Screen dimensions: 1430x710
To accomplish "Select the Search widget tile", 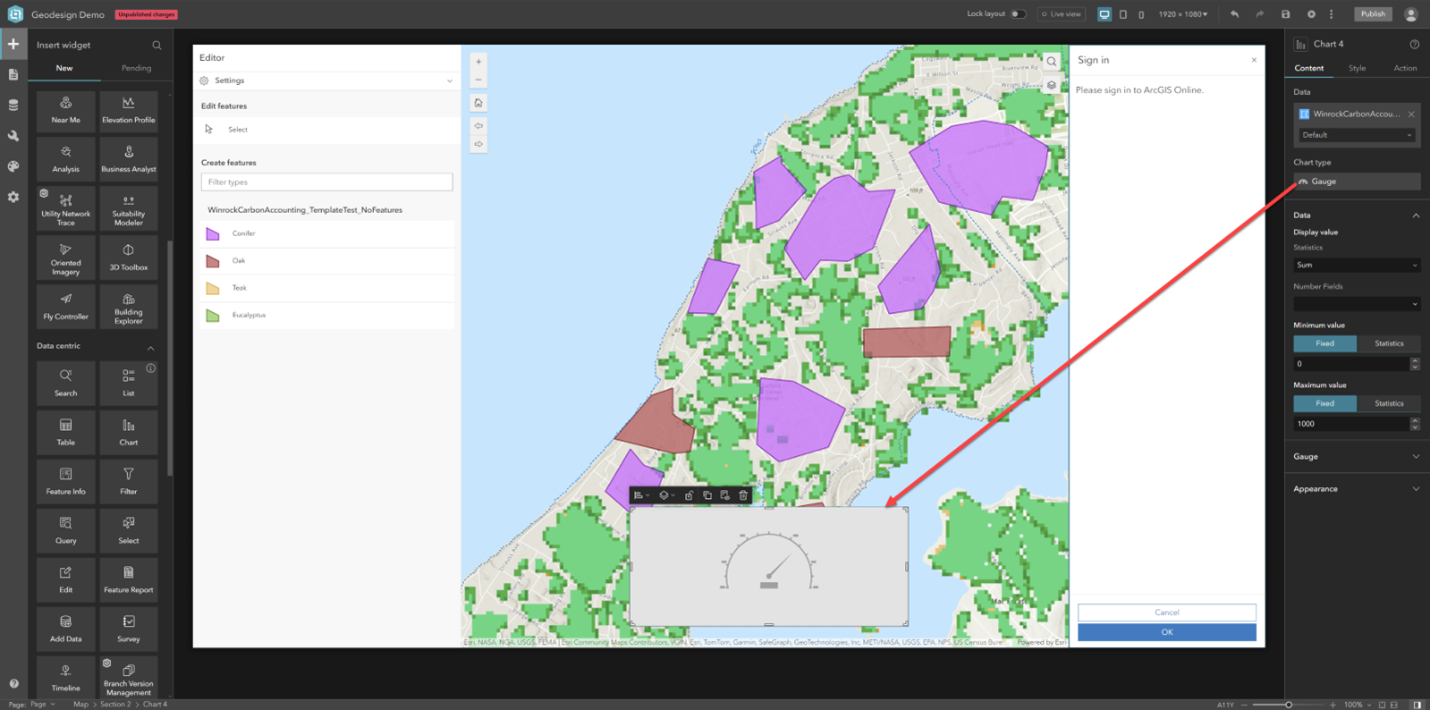I will (x=66, y=383).
